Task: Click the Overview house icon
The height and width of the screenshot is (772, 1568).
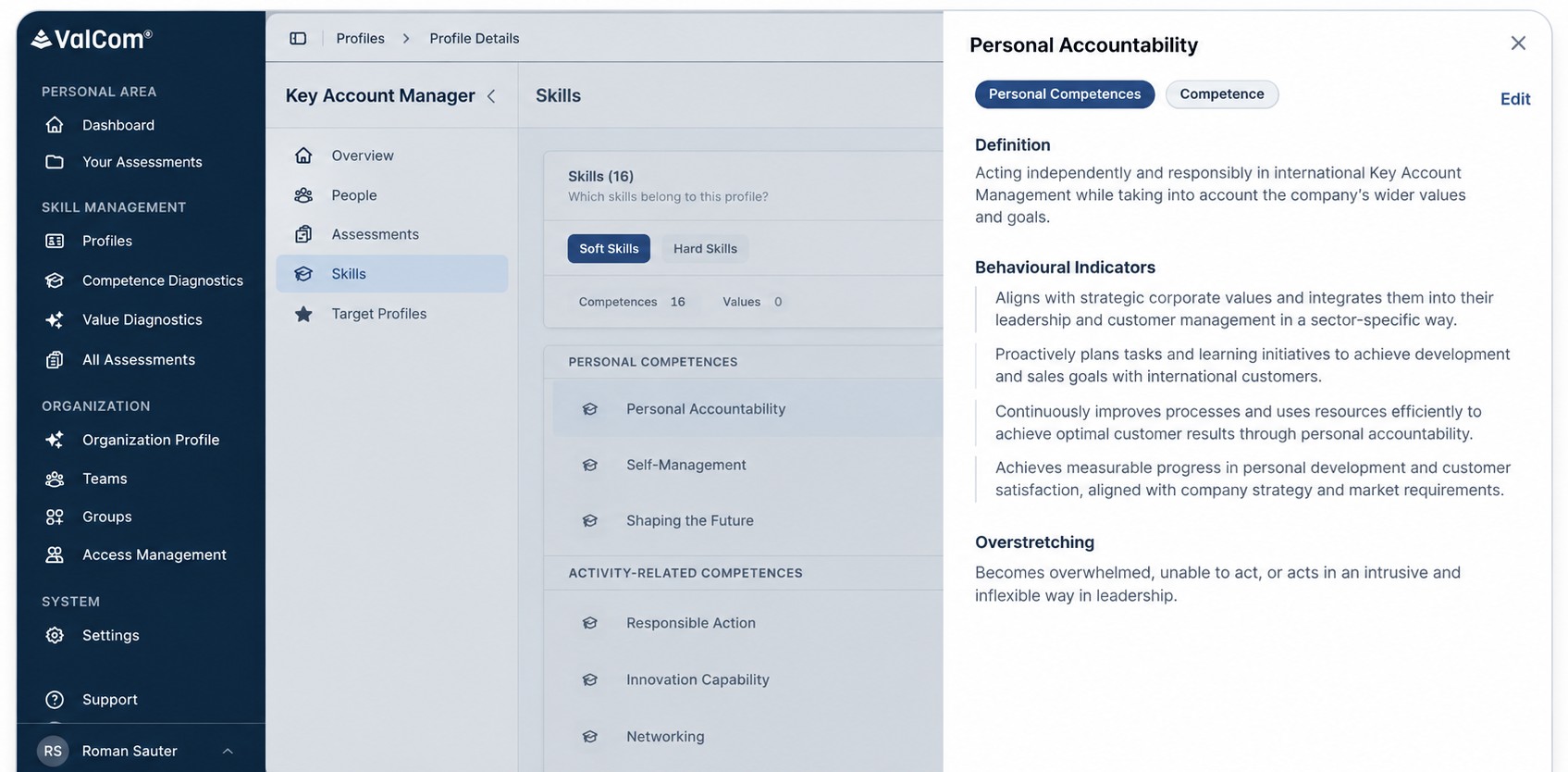Action: tap(303, 156)
